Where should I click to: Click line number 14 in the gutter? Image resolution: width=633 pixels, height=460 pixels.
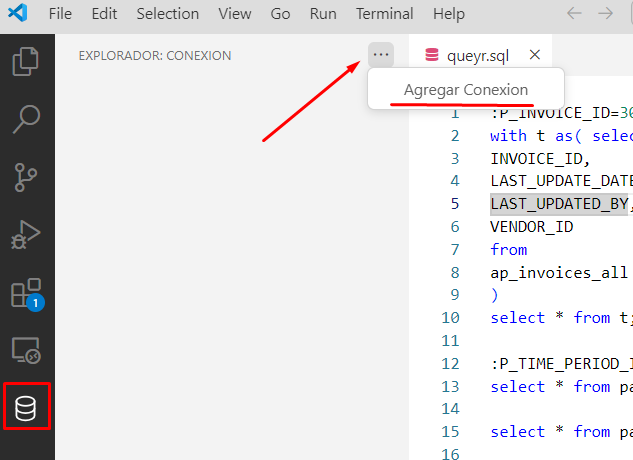450,409
